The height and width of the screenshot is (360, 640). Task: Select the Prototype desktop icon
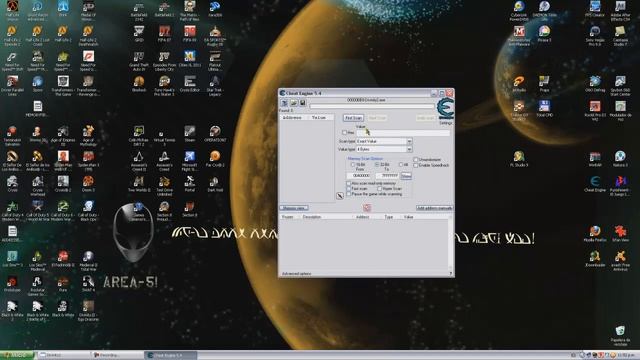click(12, 284)
